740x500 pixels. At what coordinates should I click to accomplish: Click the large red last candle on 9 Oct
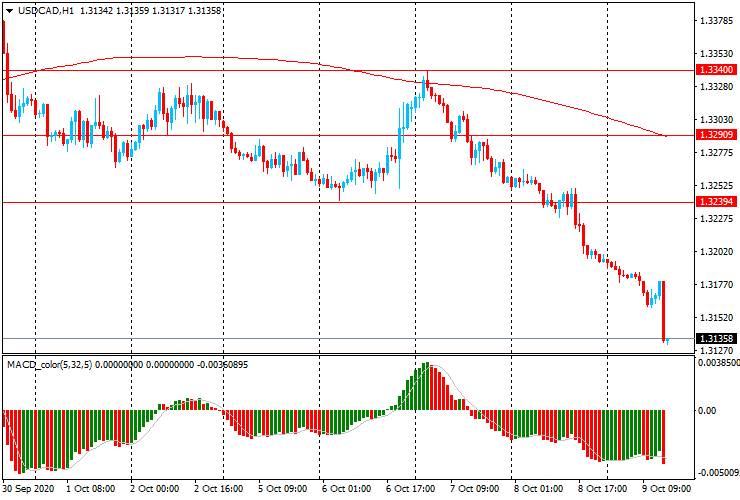coord(664,311)
